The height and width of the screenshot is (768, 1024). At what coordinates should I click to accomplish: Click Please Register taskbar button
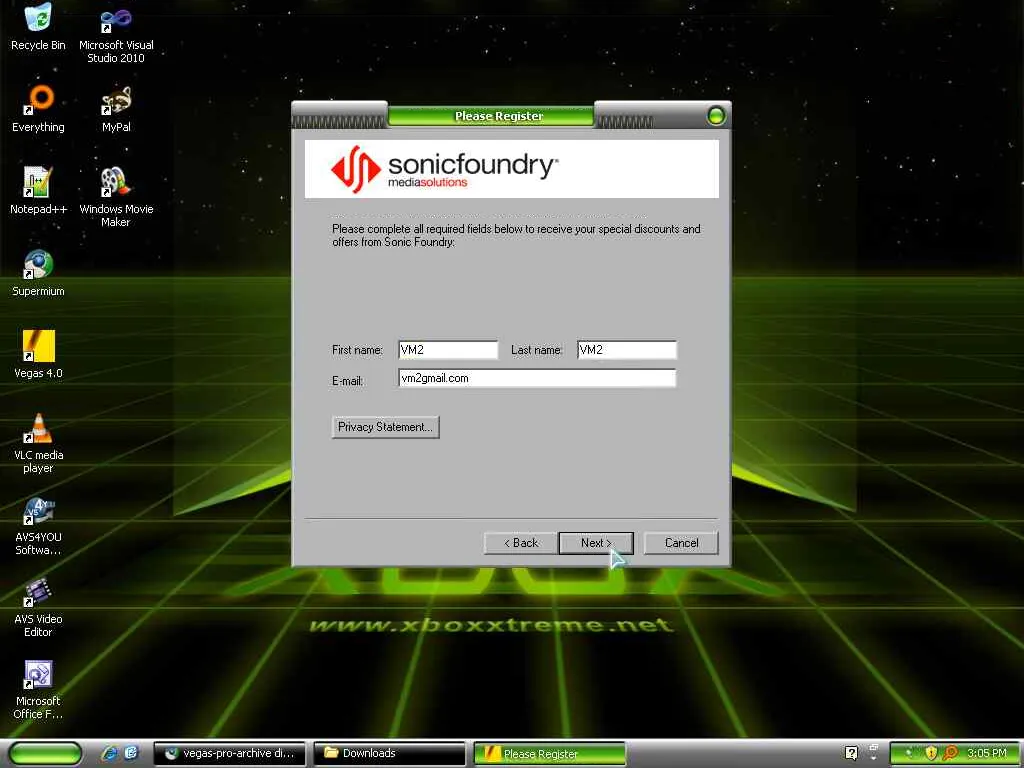tap(549, 754)
